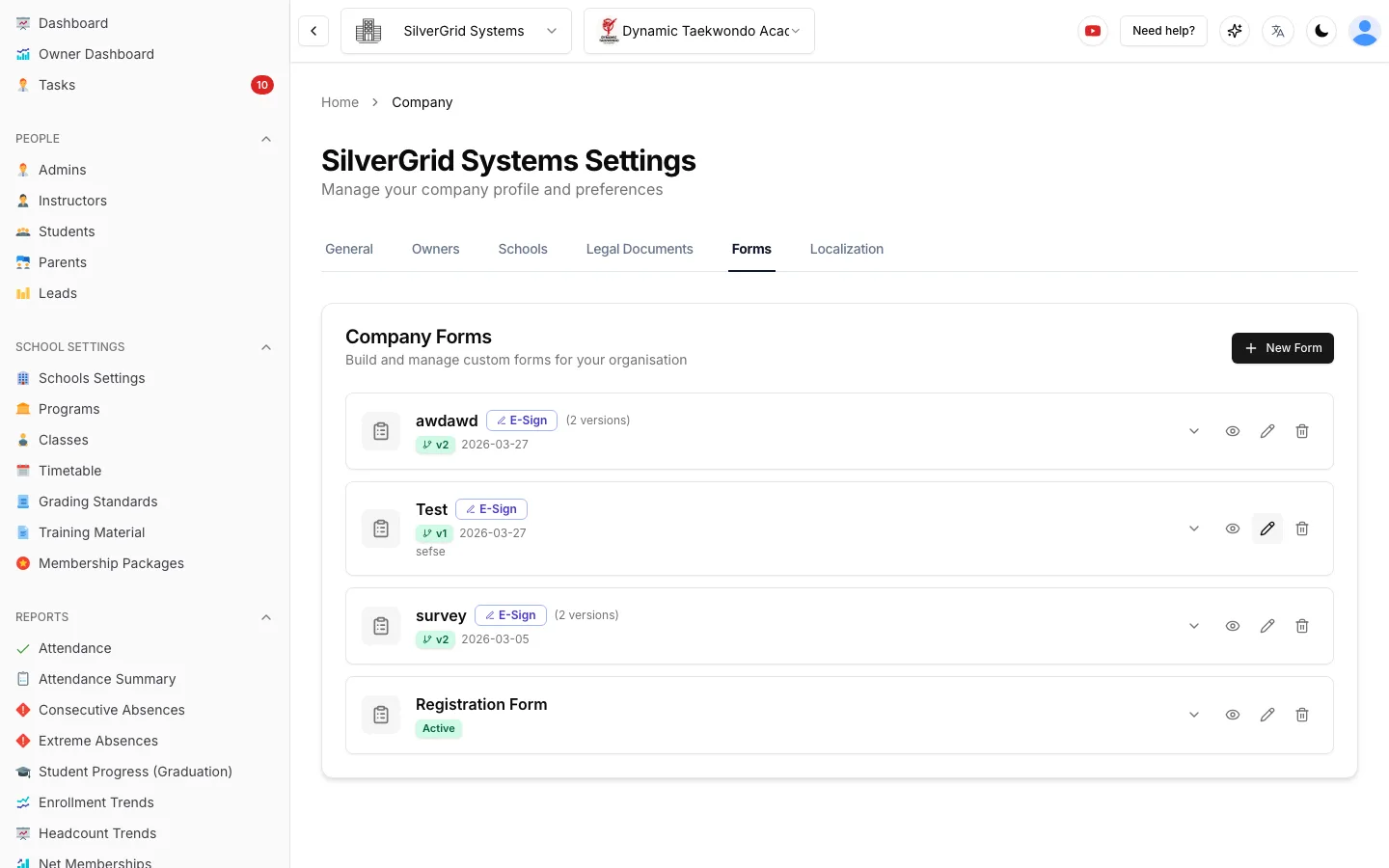The height and width of the screenshot is (868, 1389).
Task: Select the Forms tab
Action: coord(751,249)
